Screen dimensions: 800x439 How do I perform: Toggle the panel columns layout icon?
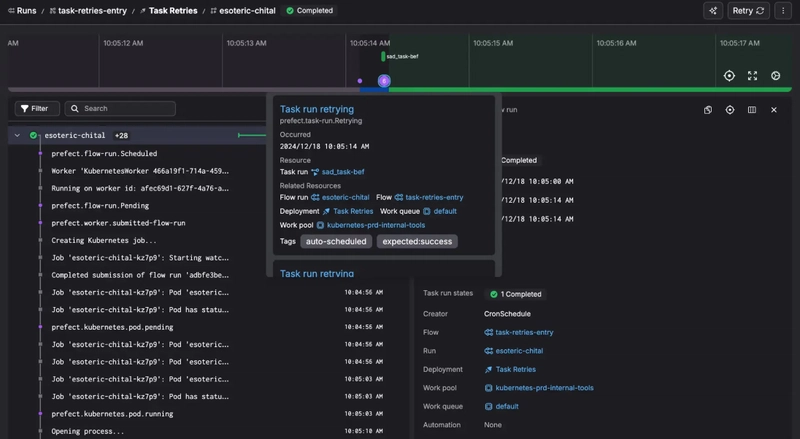coord(752,110)
